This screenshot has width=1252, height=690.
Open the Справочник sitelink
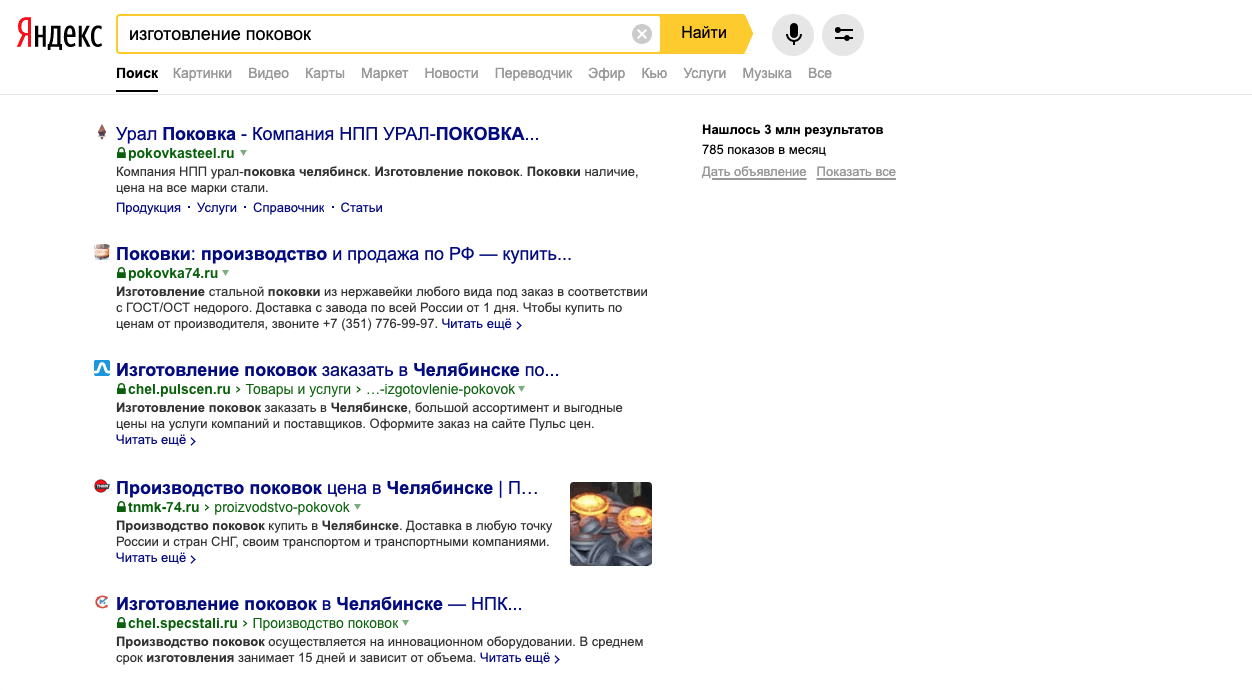coord(289,207)
